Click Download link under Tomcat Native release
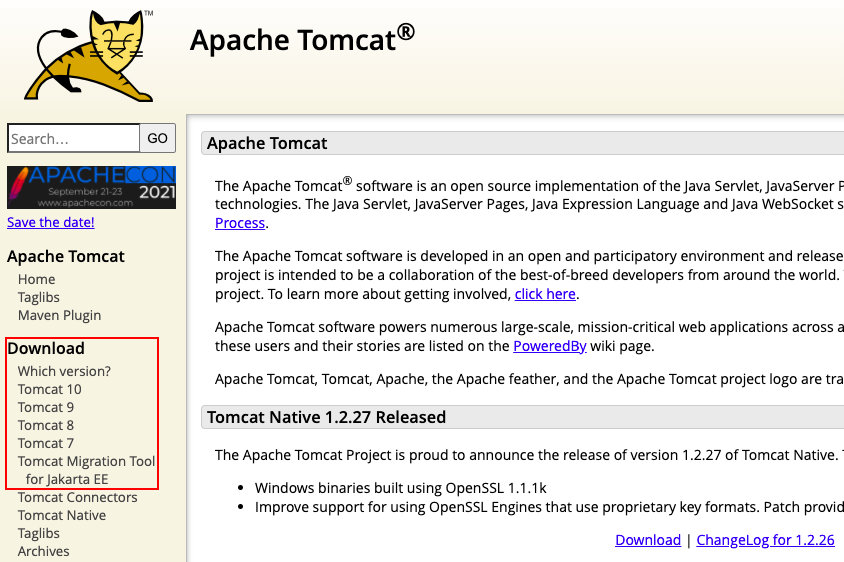Image resolution: width=844 pixels, height=562 pixels. (x=648, y=540)
